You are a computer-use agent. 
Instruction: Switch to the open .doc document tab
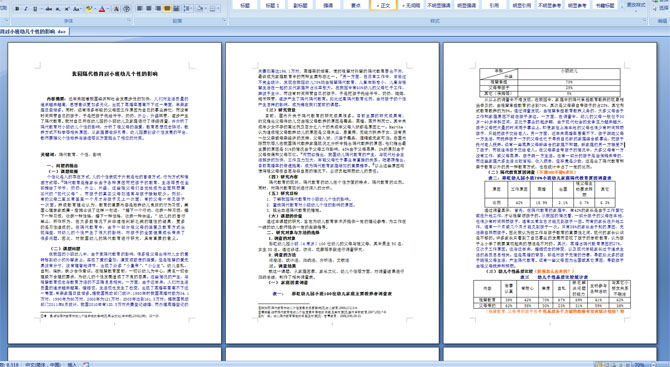[34, 31]
